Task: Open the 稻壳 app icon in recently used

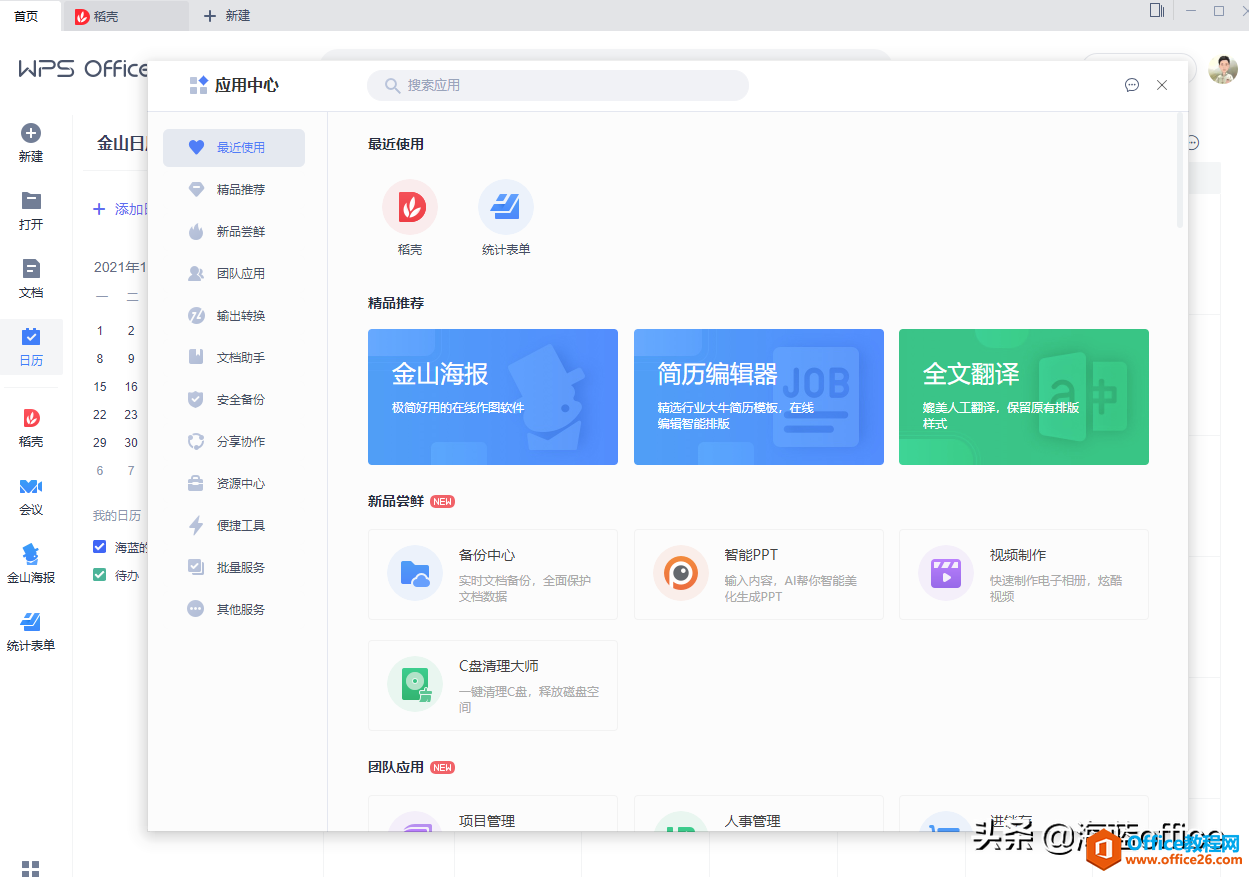Action: (410, 207)
